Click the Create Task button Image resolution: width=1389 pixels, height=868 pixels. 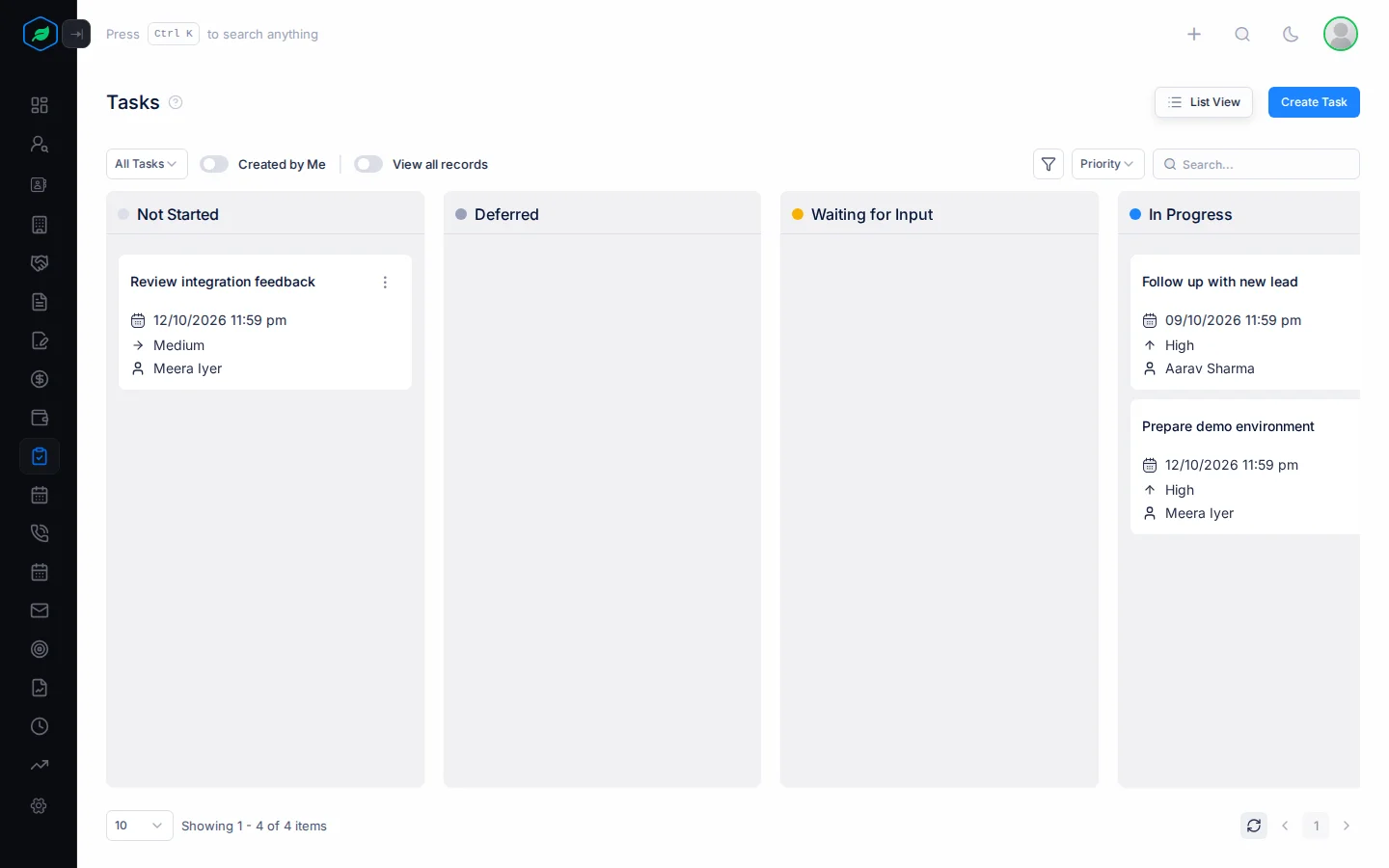coord(1314,102)
